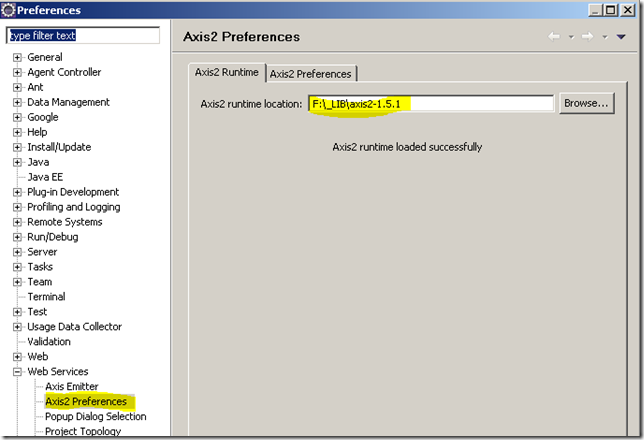Switch to the Axis2 Runtime tab
This screenshot has width=644, height=440.
click(227, 72)
